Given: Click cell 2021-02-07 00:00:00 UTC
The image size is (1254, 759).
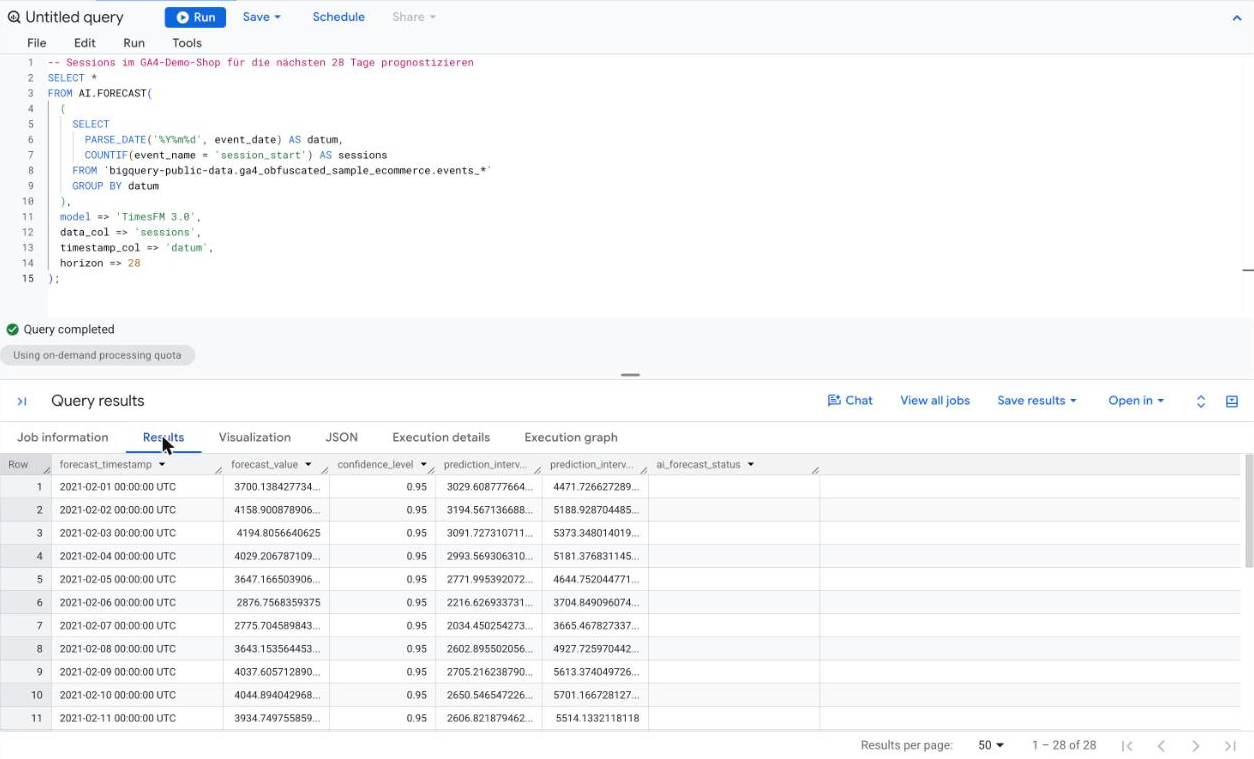Looking at the screenshot, I should point(137,625).
